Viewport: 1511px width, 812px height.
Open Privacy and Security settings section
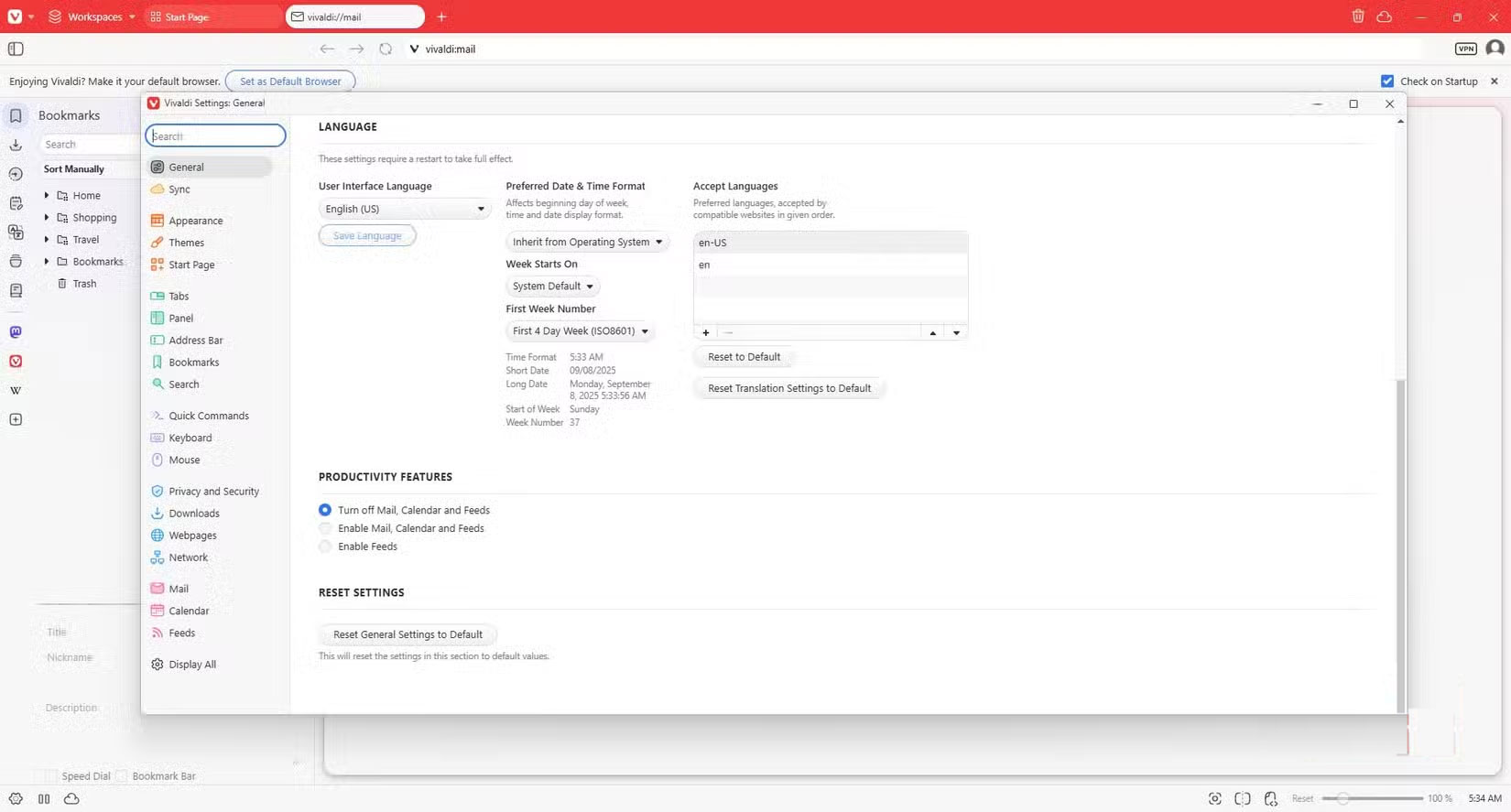click(x=213, y=492)
